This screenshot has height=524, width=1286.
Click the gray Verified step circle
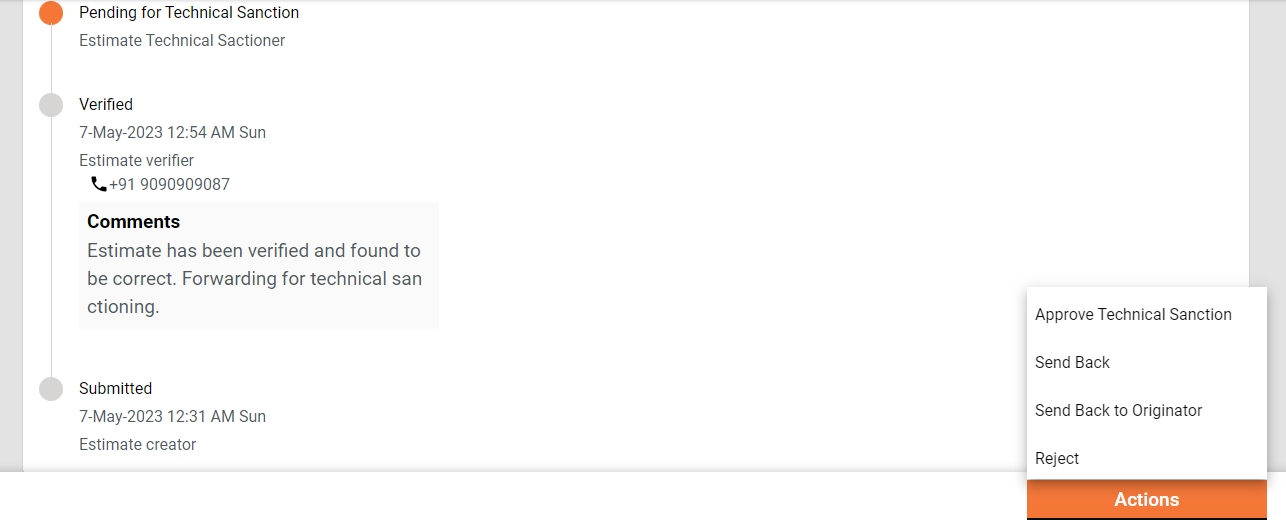click(x=51, y=105)
